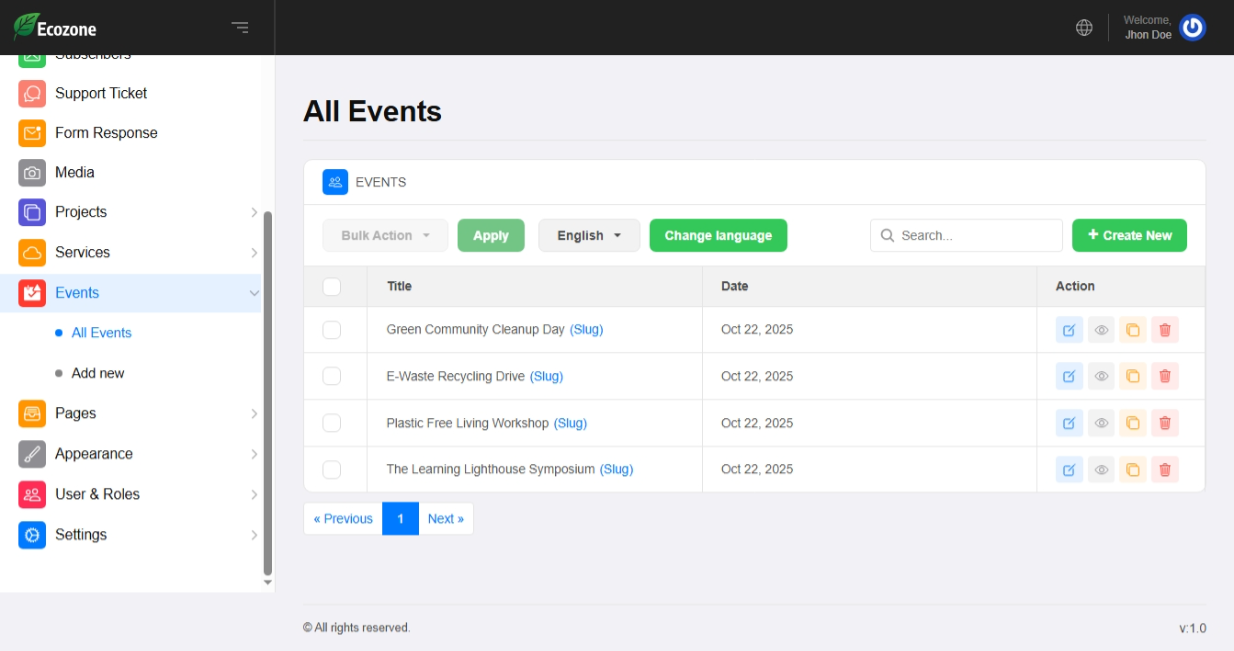Open the Form Response menu item
The width and height of the screenshot is (1234, 651).
[106, 133]
